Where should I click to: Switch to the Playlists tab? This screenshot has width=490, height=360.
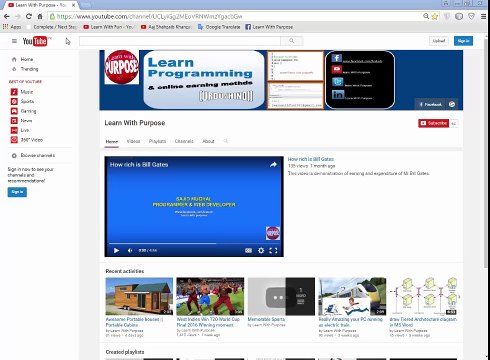pos(157,141)
